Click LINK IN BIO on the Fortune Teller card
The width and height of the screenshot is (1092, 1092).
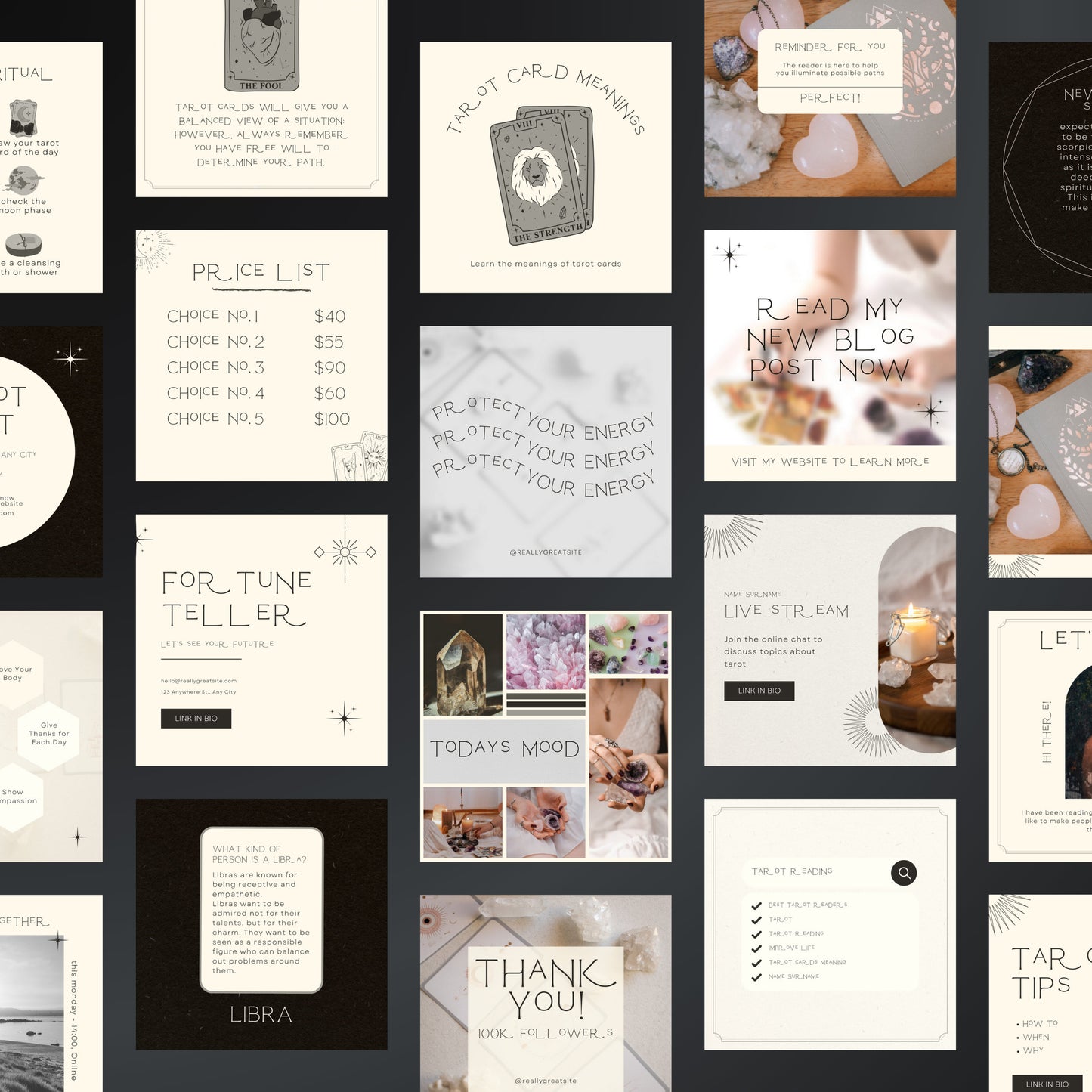[195, 719]
